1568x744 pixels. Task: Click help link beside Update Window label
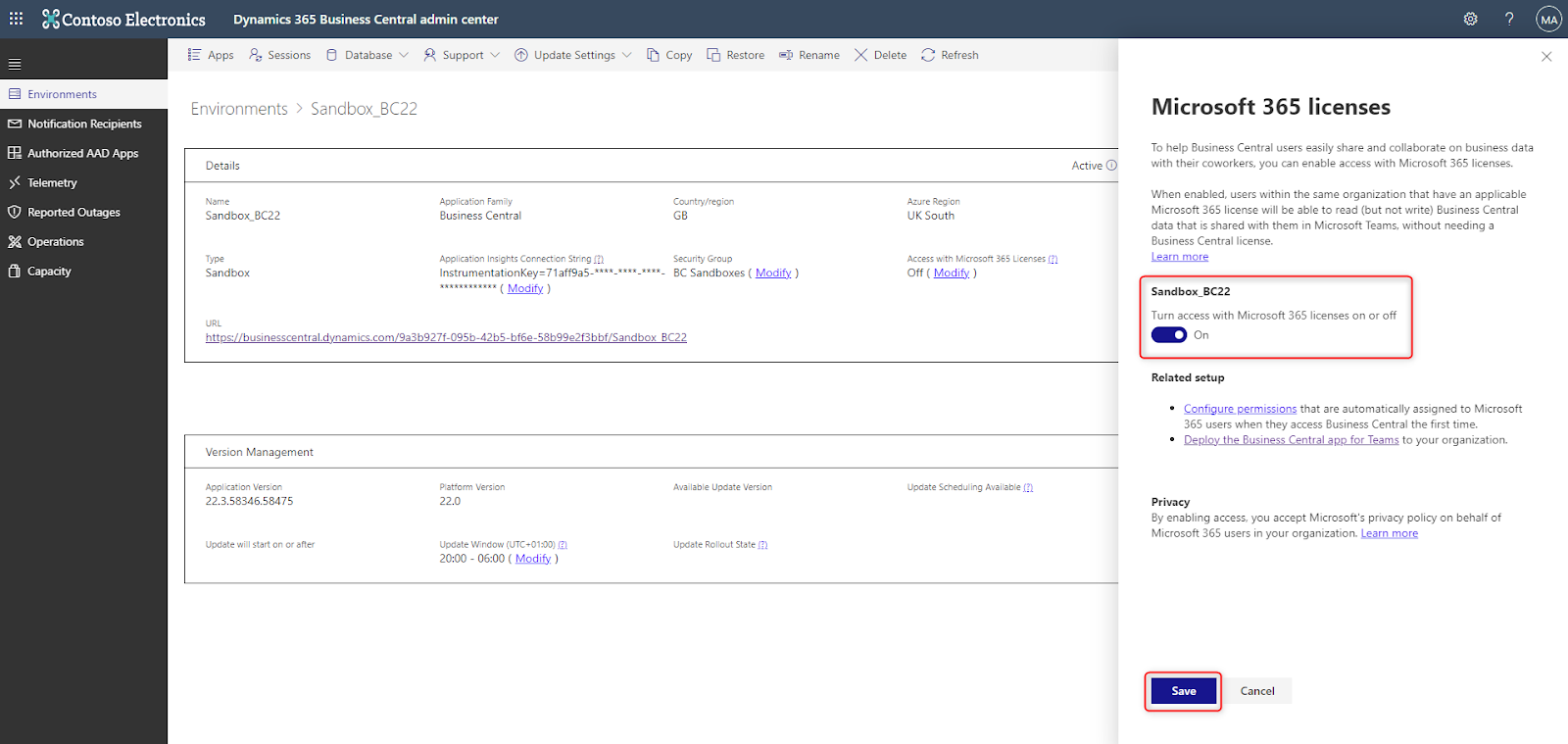point(563,544)
